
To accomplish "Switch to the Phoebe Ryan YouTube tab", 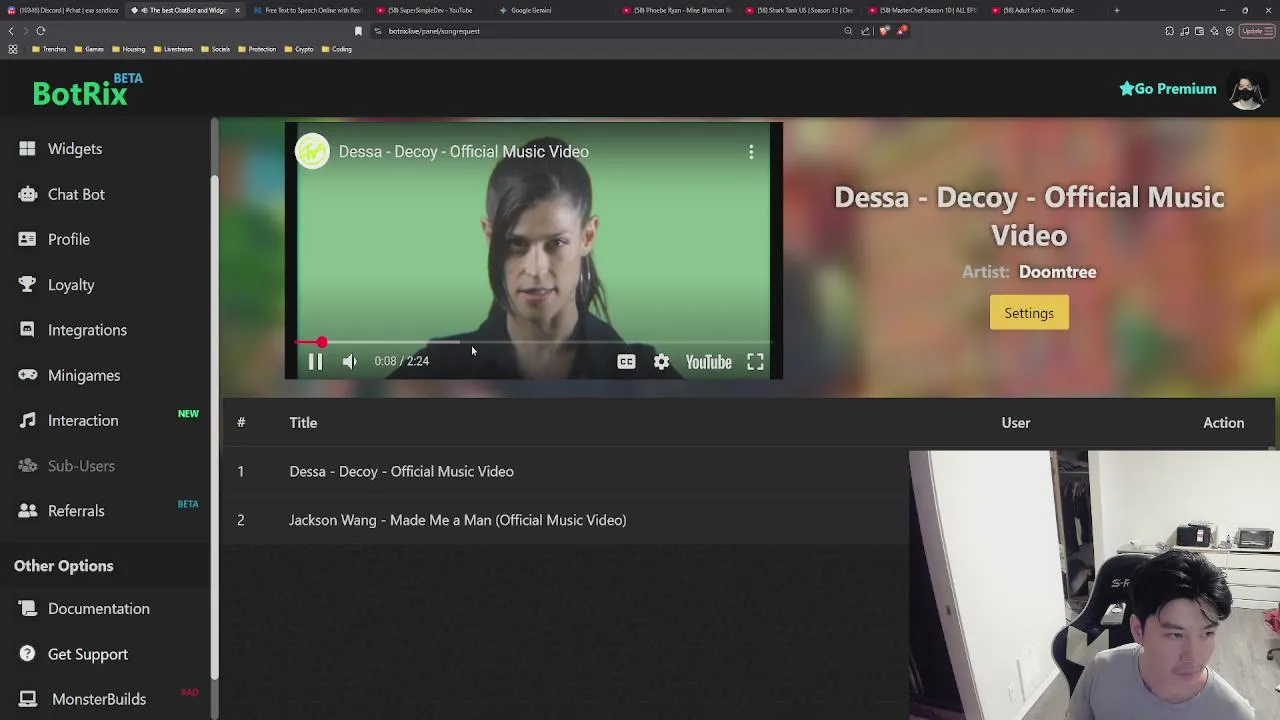I will tap(677, 10).
